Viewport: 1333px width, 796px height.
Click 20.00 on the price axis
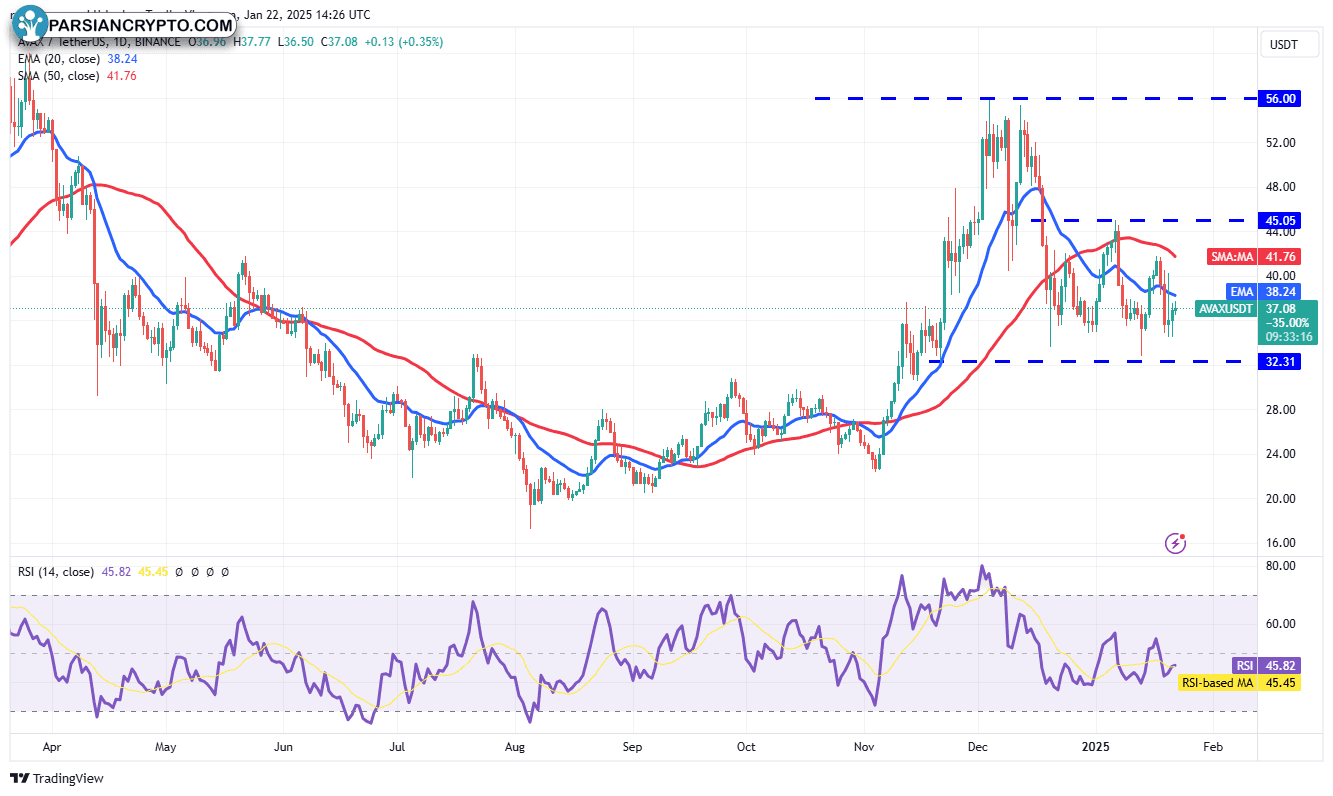coord(1281,498)
